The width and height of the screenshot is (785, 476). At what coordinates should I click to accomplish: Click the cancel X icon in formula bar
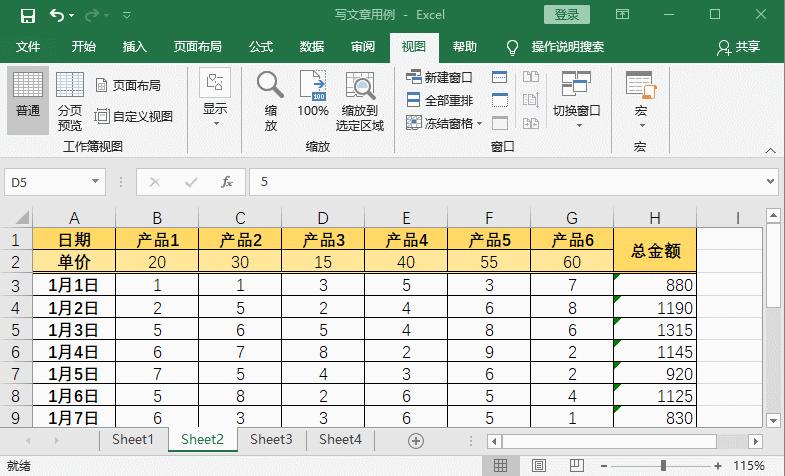(155, 182)
